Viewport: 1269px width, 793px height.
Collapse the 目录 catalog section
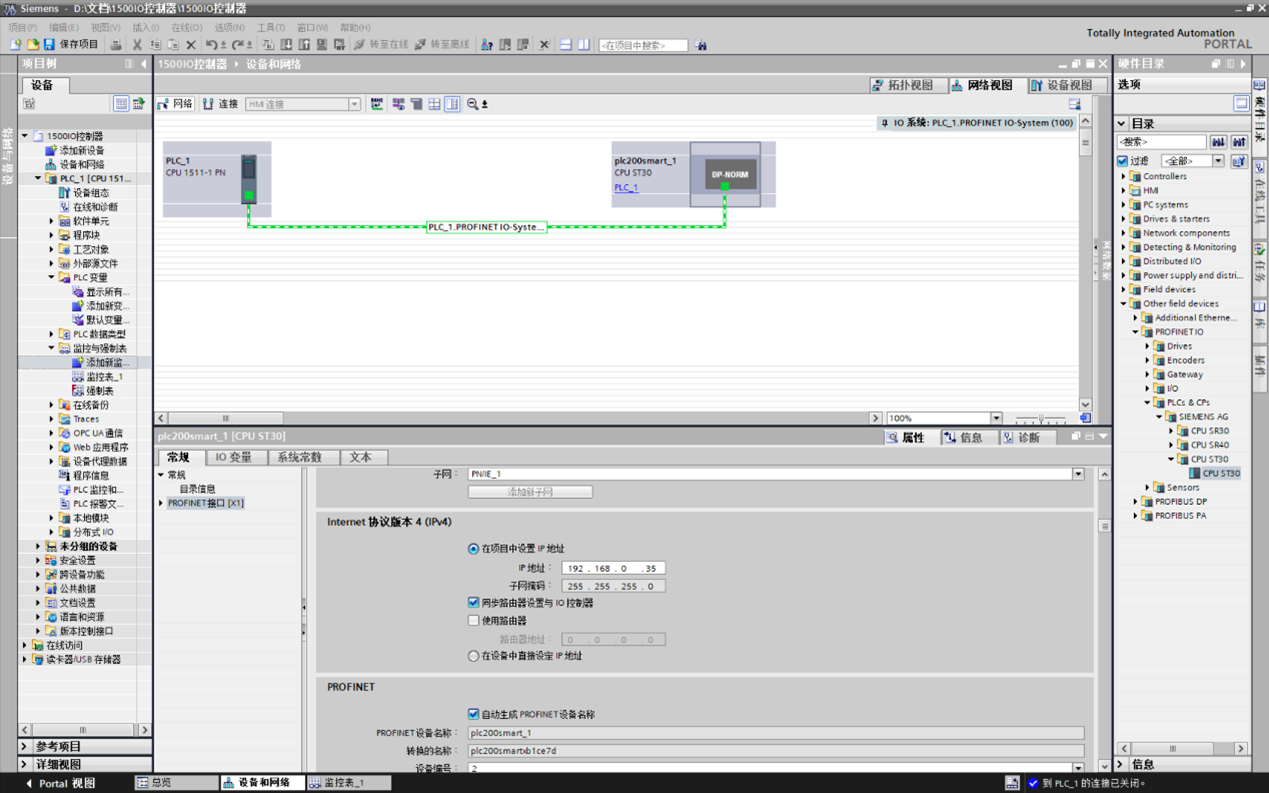(x=1122, y=124)
